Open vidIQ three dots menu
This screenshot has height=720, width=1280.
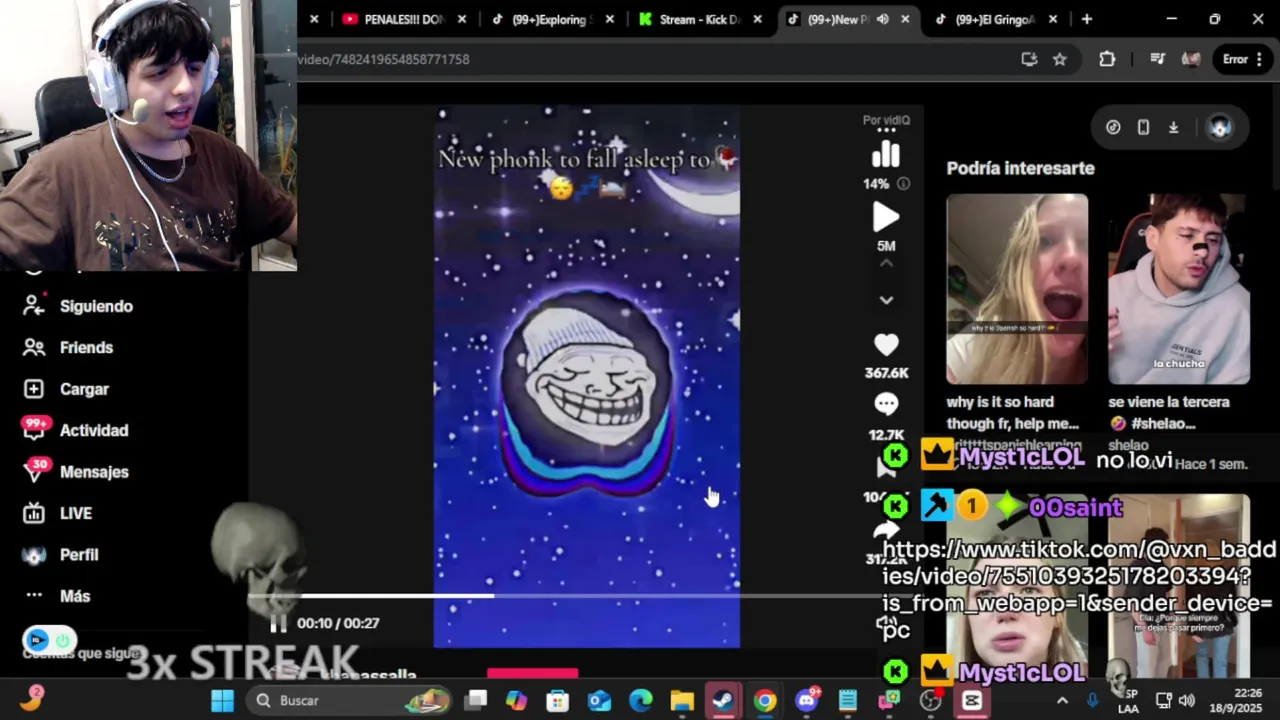tap(886, 130)
